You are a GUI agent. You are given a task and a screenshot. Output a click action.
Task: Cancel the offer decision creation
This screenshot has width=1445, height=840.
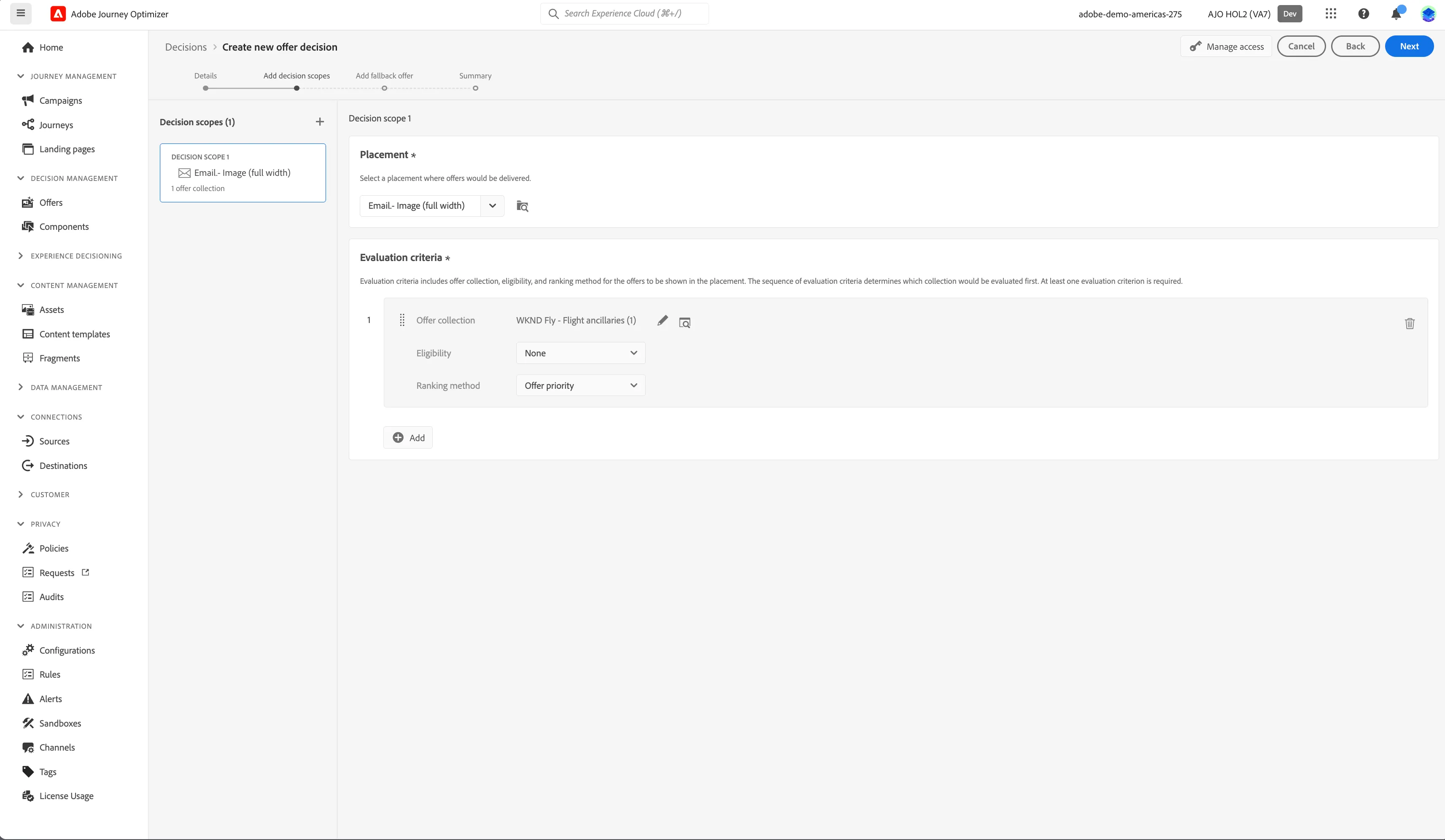click(x=1301, y=46)
